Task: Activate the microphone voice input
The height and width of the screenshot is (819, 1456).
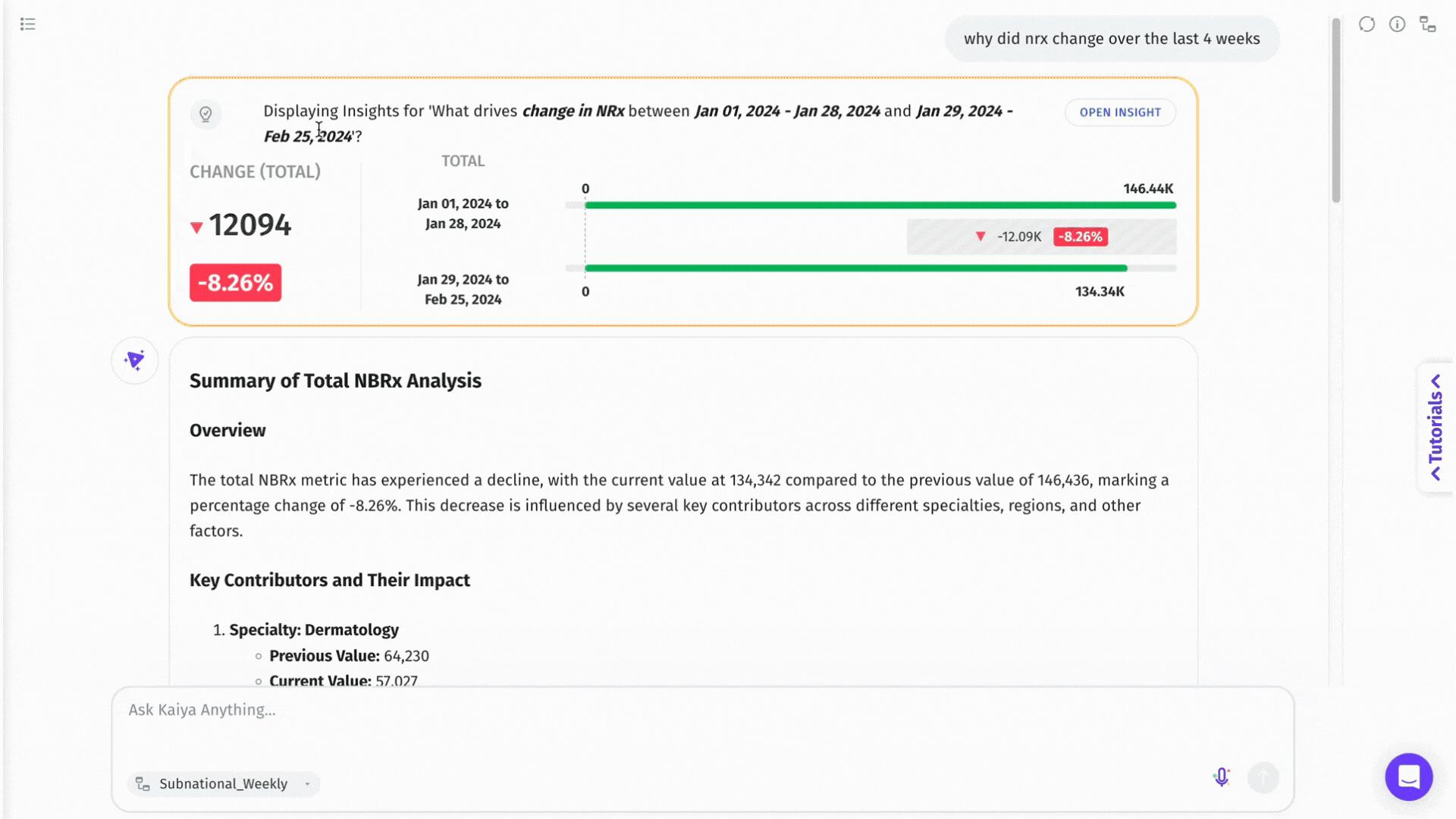Action: coord(1221,777)
